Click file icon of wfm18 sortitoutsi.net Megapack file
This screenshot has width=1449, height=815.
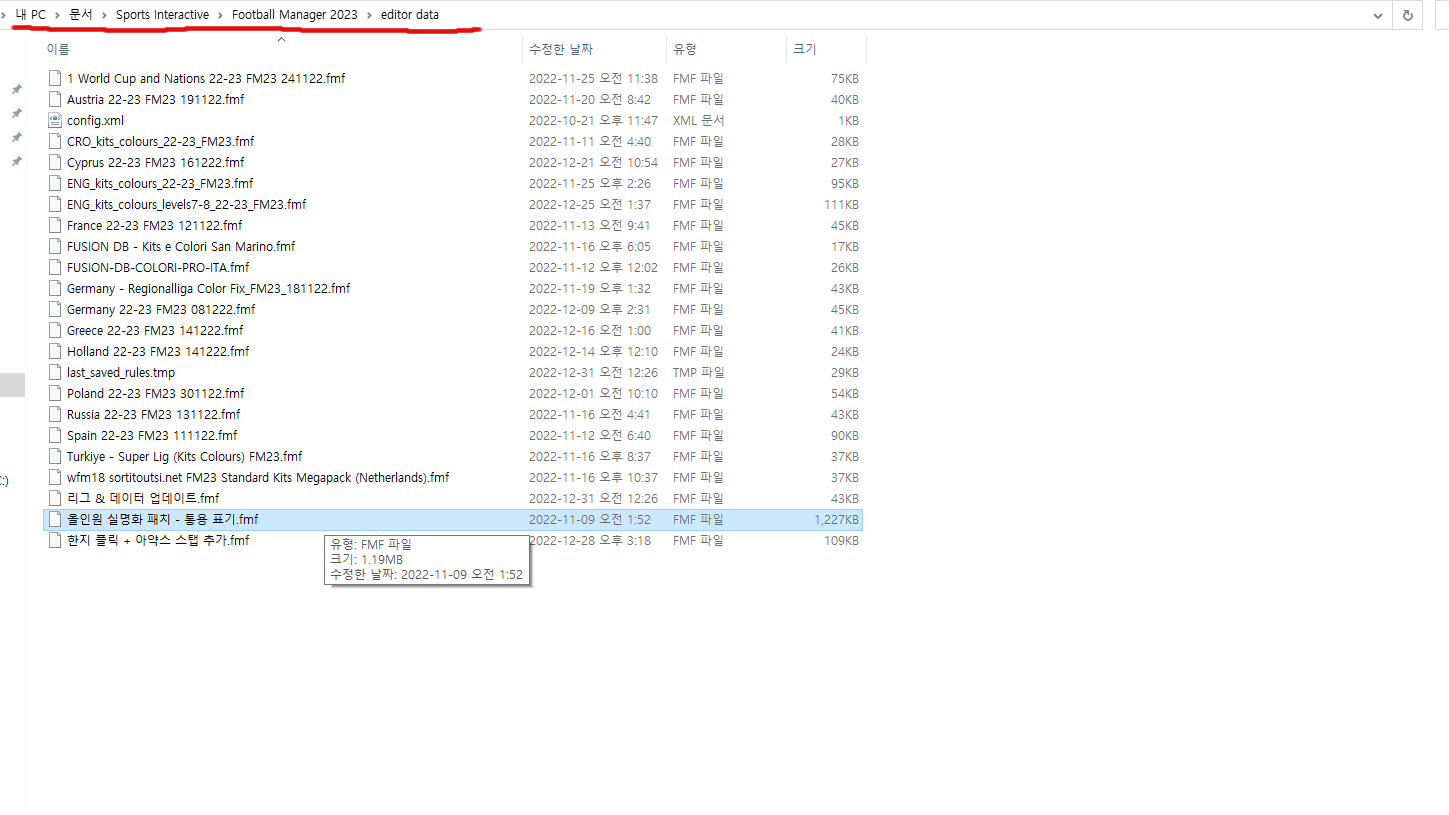55,477
